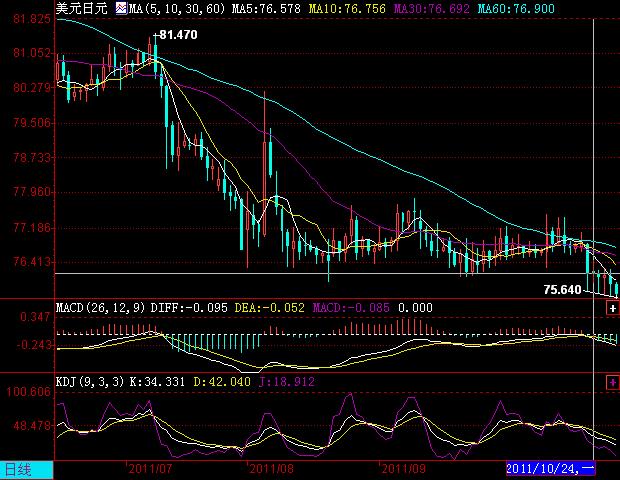
Task: Expand the MACD panel with its plus button
Action: (x=612, y=308)
